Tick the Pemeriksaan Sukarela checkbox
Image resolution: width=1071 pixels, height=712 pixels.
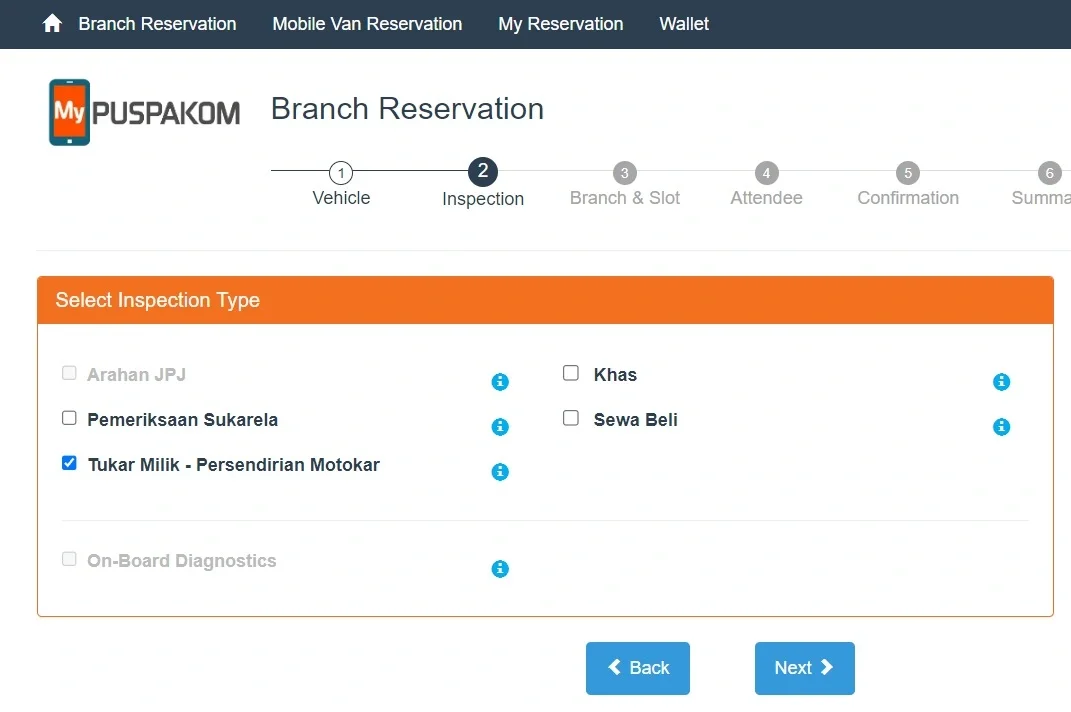pyautogui.click(x=69, y=417)
